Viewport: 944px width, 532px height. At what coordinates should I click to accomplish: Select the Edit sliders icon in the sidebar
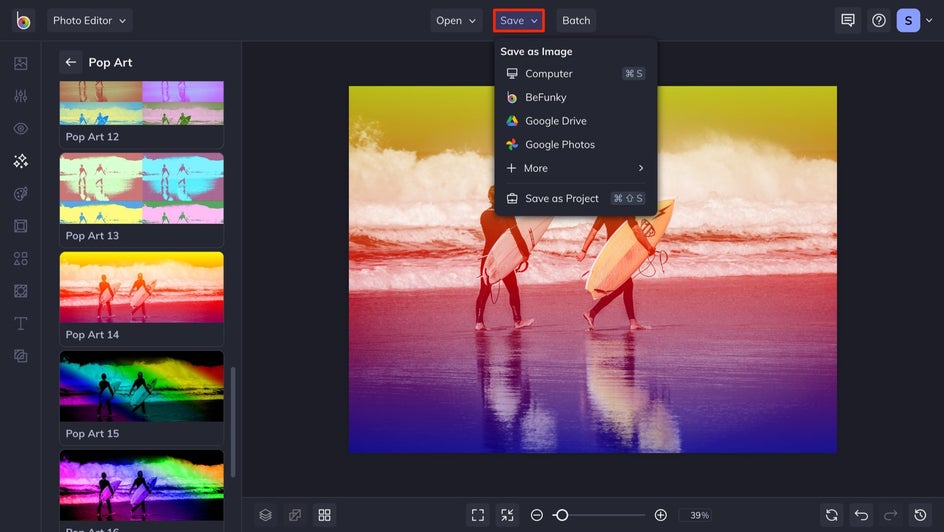pyautogui.click(x=20, y=96)
